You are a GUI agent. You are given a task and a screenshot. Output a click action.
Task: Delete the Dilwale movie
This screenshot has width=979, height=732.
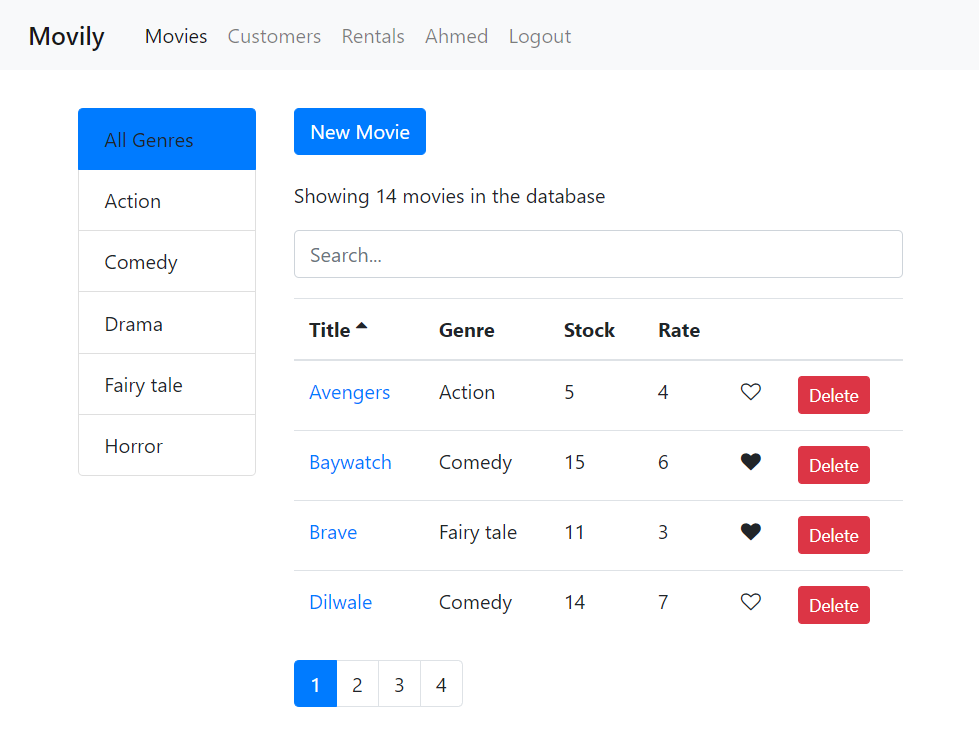tap(834, 605)
